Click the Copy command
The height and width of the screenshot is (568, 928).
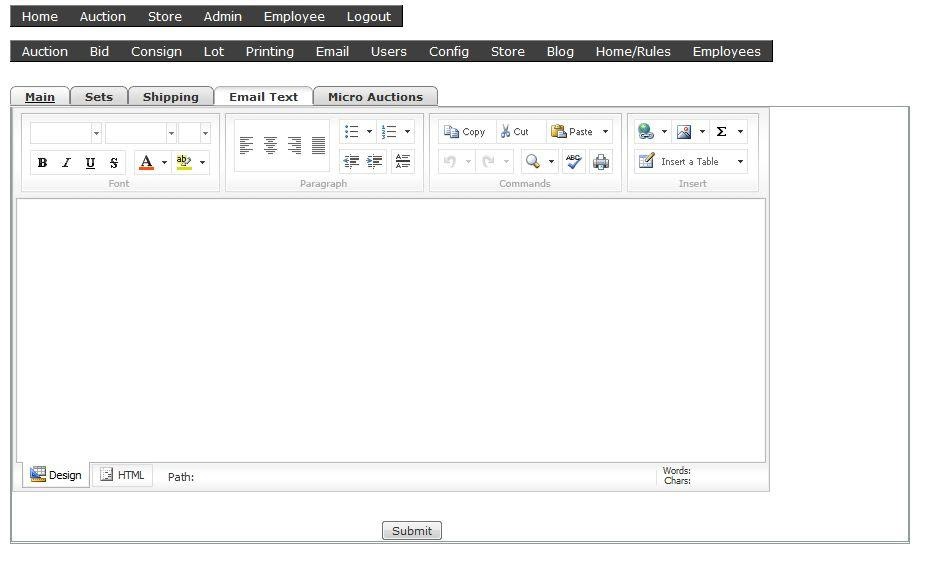tap(465, 131)
